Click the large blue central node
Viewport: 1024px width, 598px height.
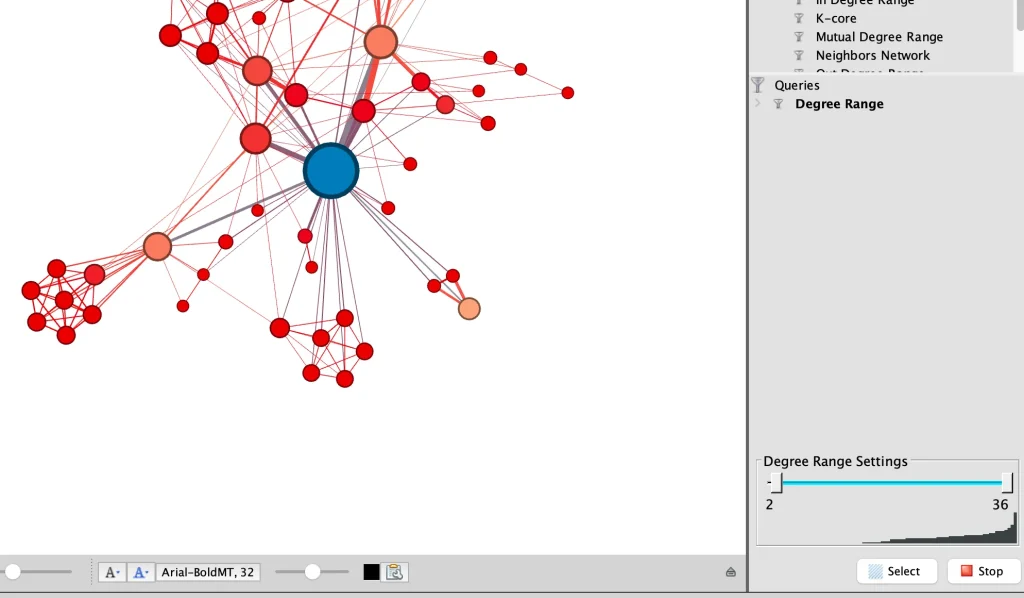coord(330,170)
